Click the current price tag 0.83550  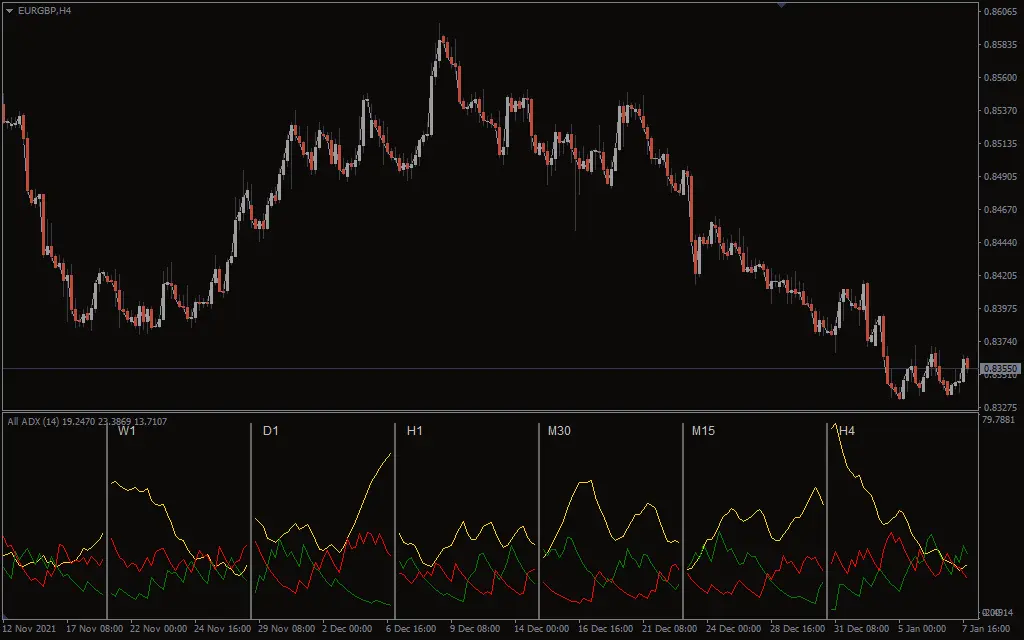[1000, 369]
